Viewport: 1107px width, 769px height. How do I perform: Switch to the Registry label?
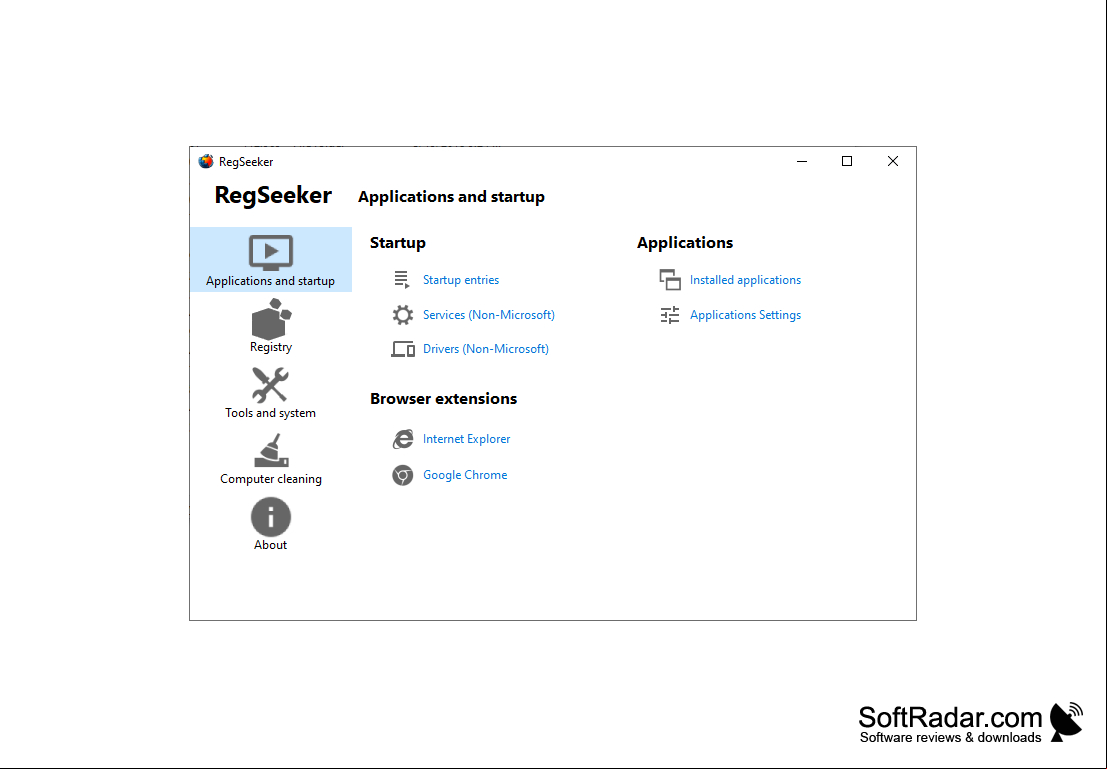(270, 347)
